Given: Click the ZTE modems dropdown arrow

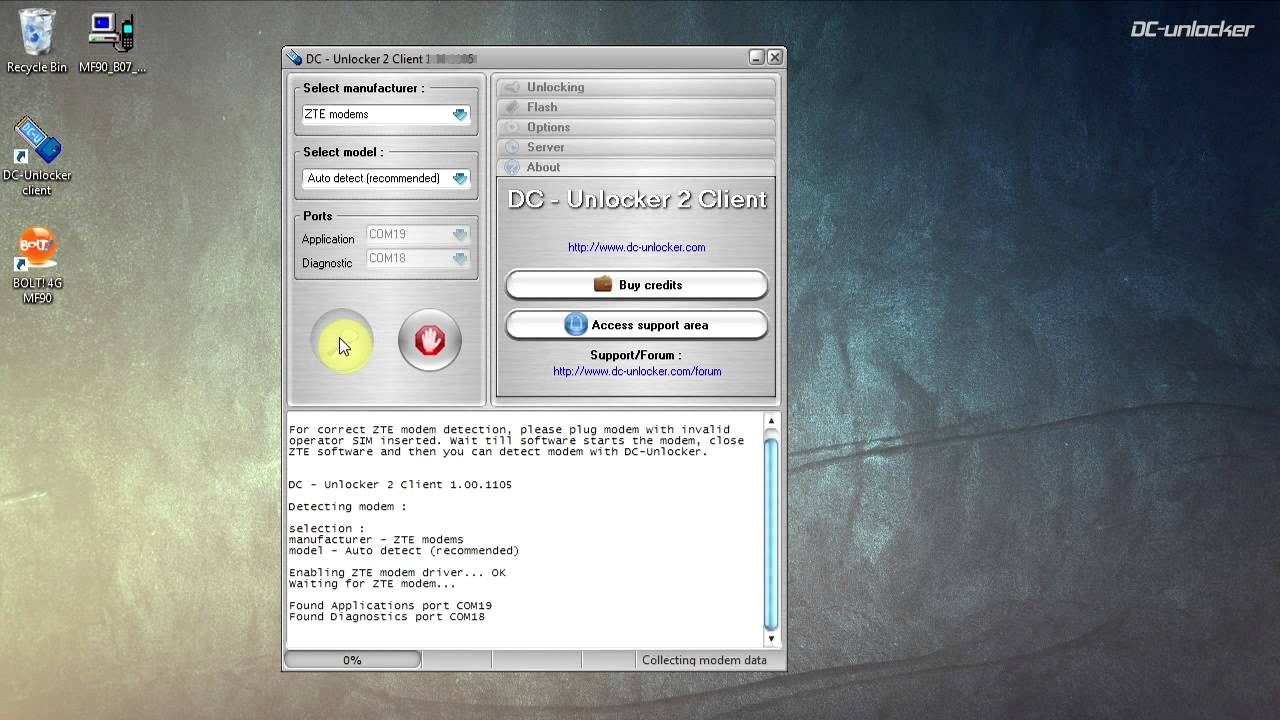Looking at the screenshot, I should coord(460,114).
